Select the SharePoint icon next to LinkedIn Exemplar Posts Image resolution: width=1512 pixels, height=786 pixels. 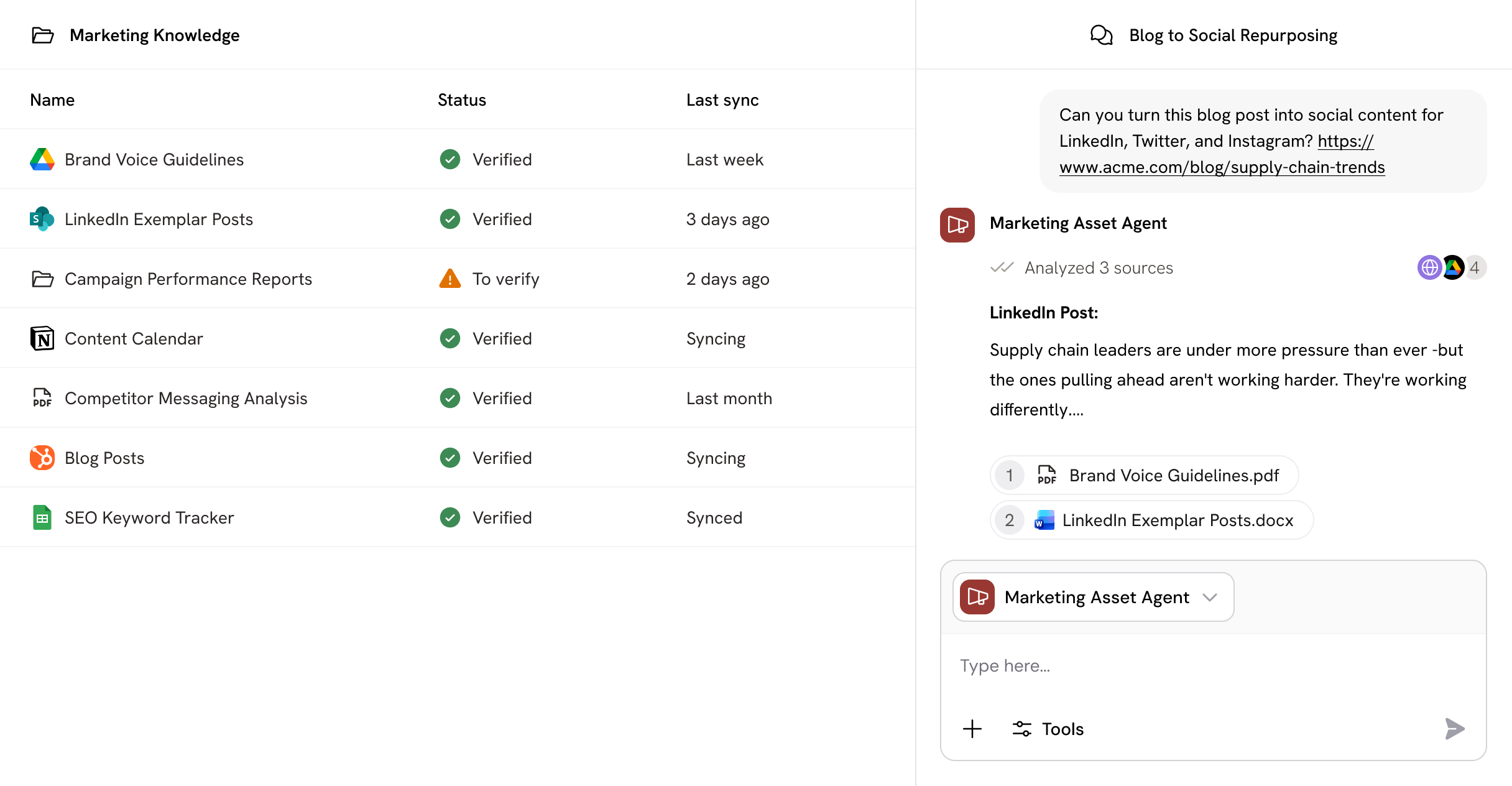42,219
